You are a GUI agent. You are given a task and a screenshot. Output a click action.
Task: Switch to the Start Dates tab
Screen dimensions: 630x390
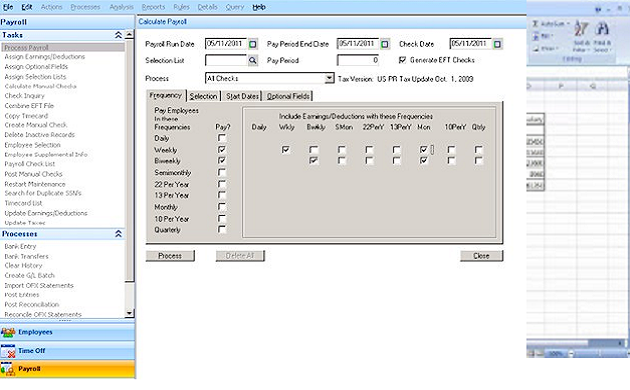pyautogui.click(x=242, y=96)
